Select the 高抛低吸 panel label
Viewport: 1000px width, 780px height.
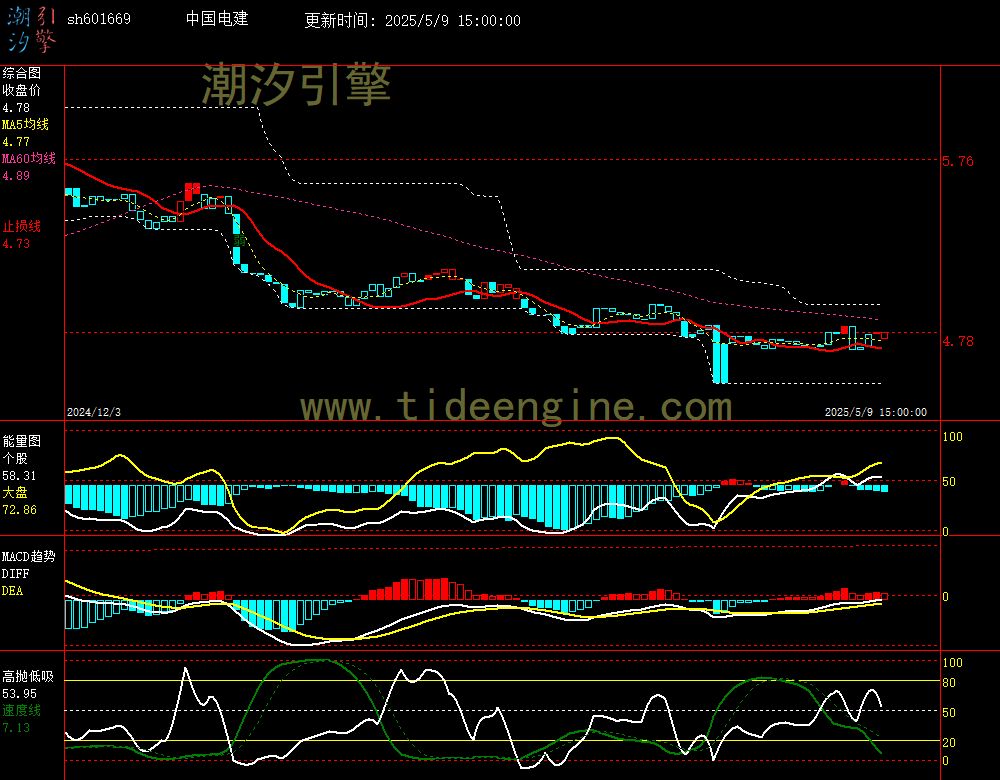point(28,677)
